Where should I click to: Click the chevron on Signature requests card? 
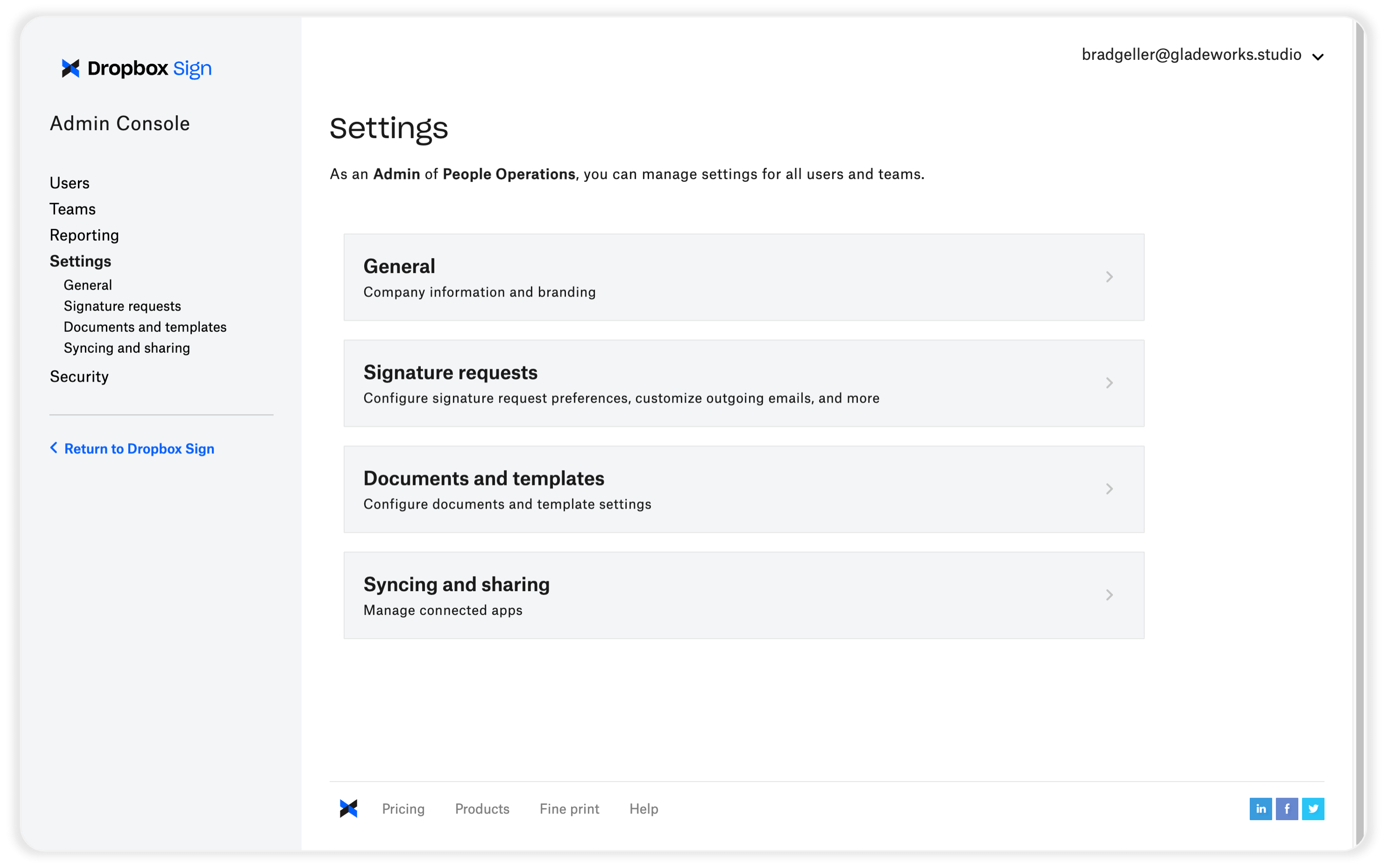pos(1109,383)
